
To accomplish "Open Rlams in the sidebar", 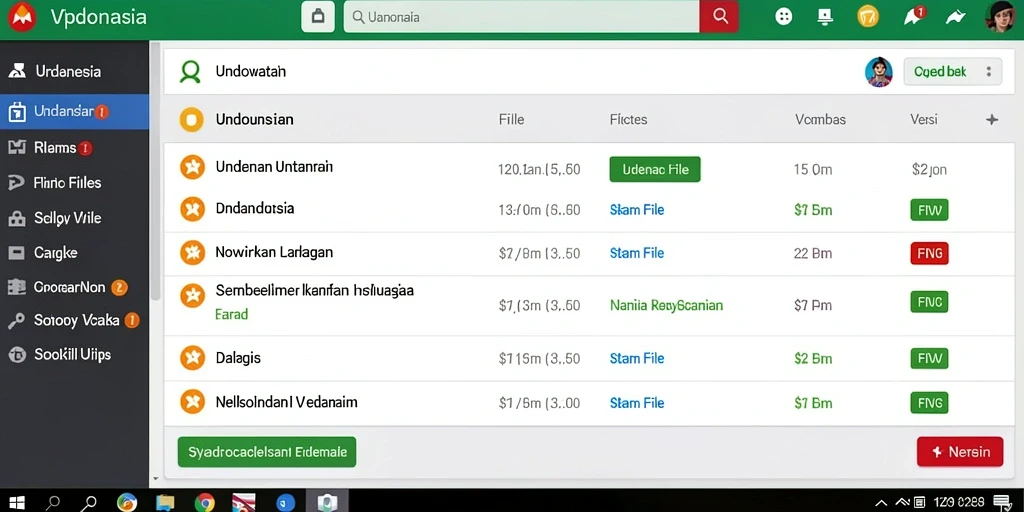I will click(x=74, y=148).
